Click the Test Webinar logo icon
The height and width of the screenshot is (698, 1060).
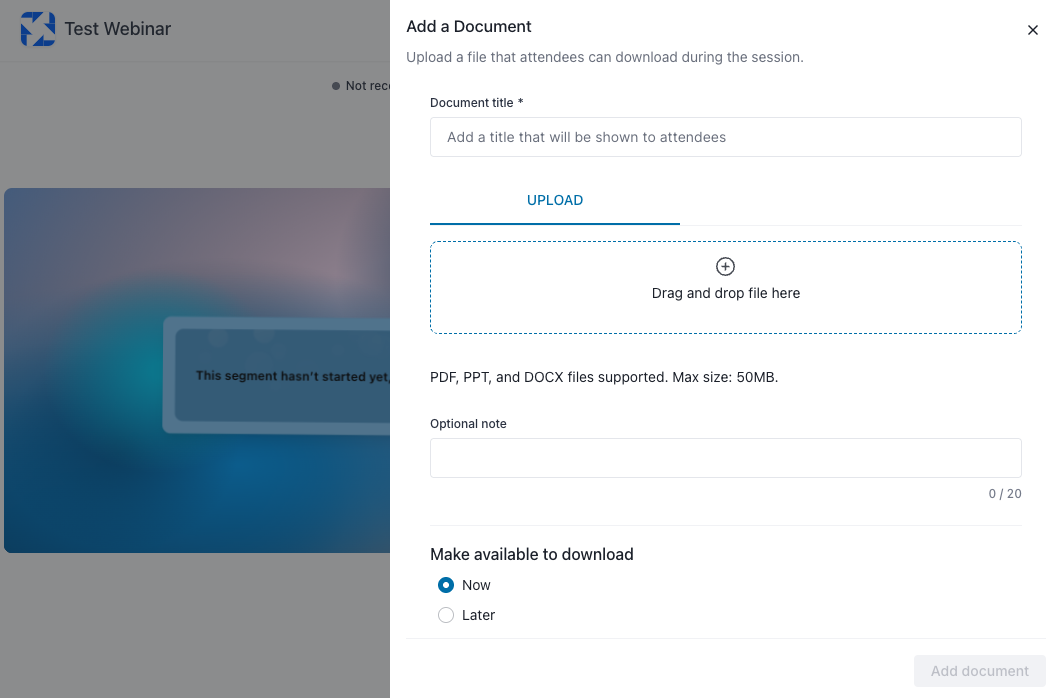[38, 29]
